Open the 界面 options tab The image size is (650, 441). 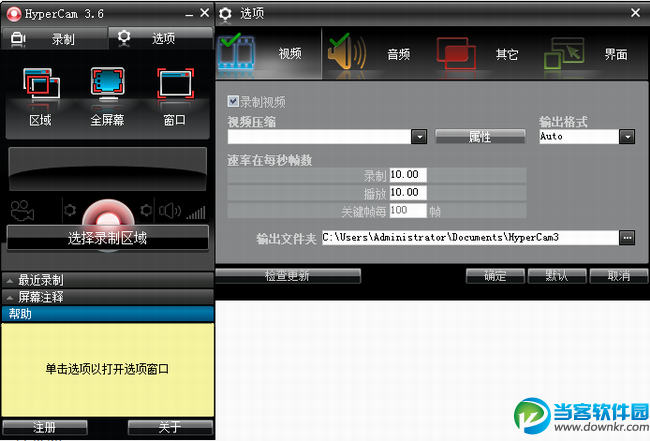(x=593, y=54)
